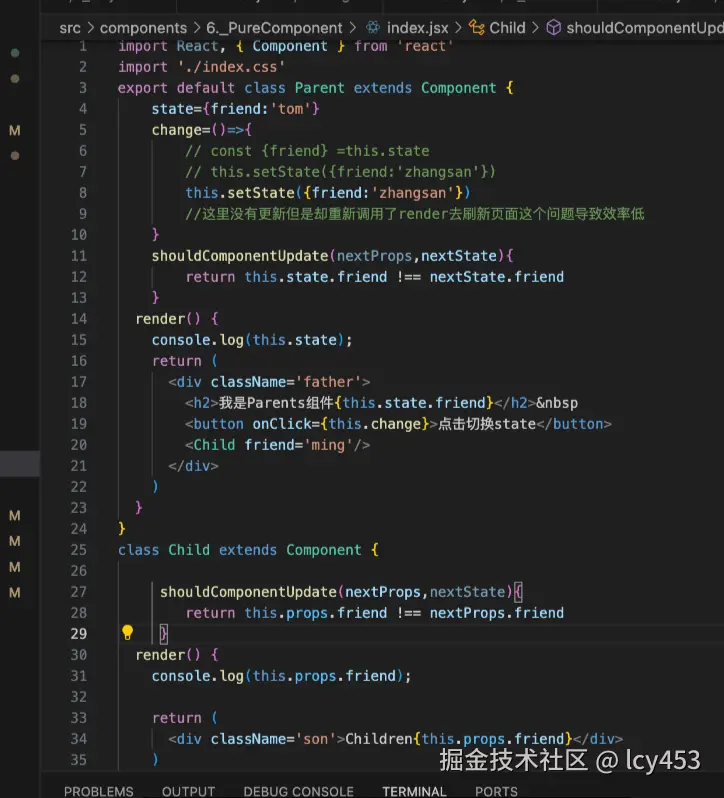The height and width of the screenshot is (798, 724).
Task: Open the shouldComponentUpdate breadcrumb segment
Action: 645,28
